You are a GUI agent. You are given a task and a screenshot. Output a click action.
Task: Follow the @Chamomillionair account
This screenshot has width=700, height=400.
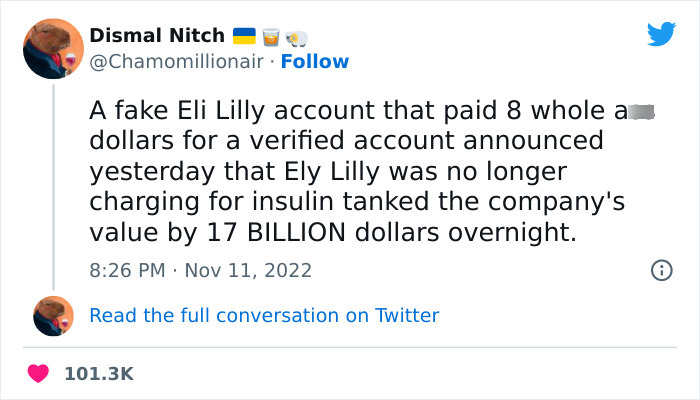(315, 61)
